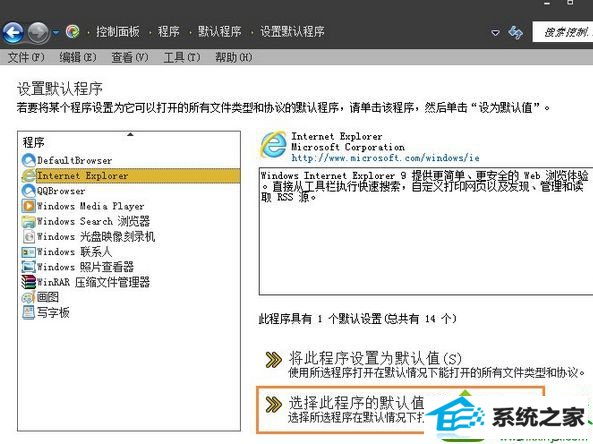This screenshot has height=444, width=593.
Task: Select 写字板 in program list
Action: coord(53,312)
